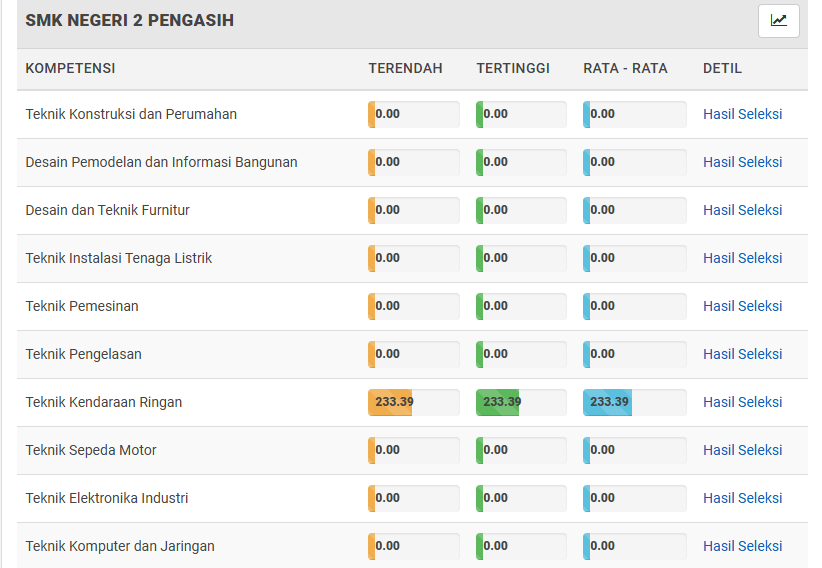
Task: Select the TERENDAH column header
Action: point(405,69)
